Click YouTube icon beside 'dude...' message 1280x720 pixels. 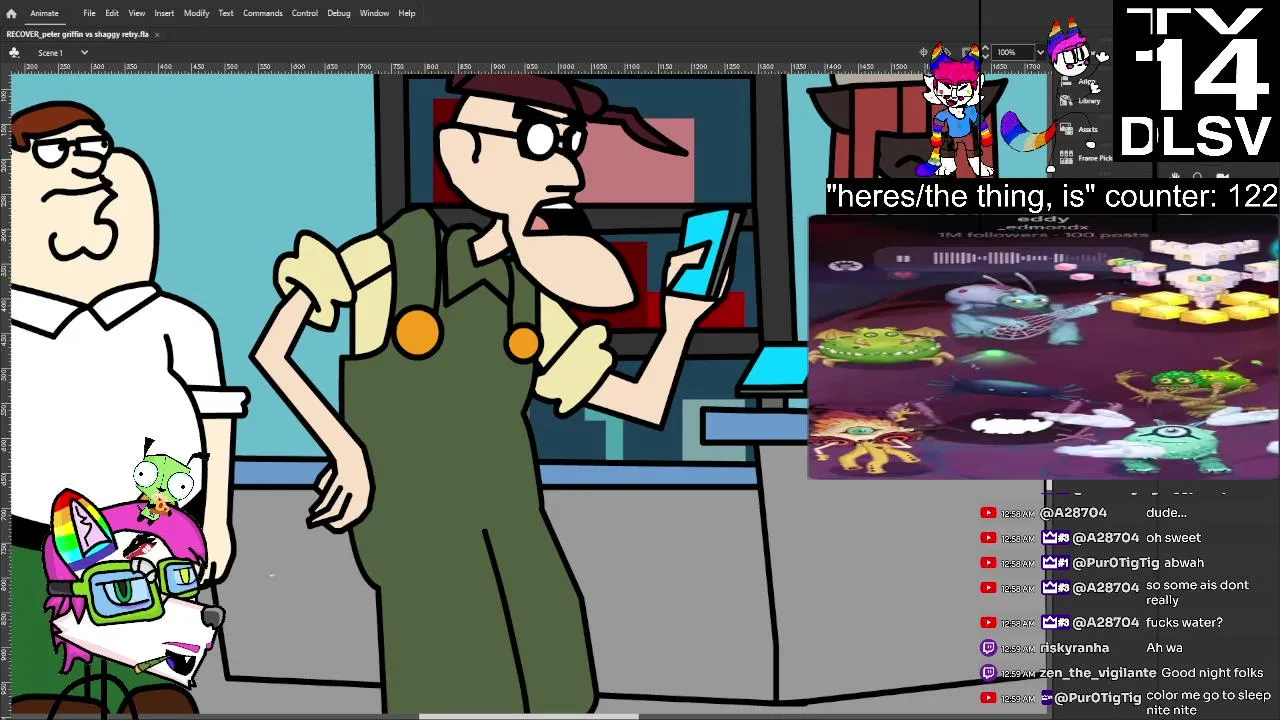point(988,513)
